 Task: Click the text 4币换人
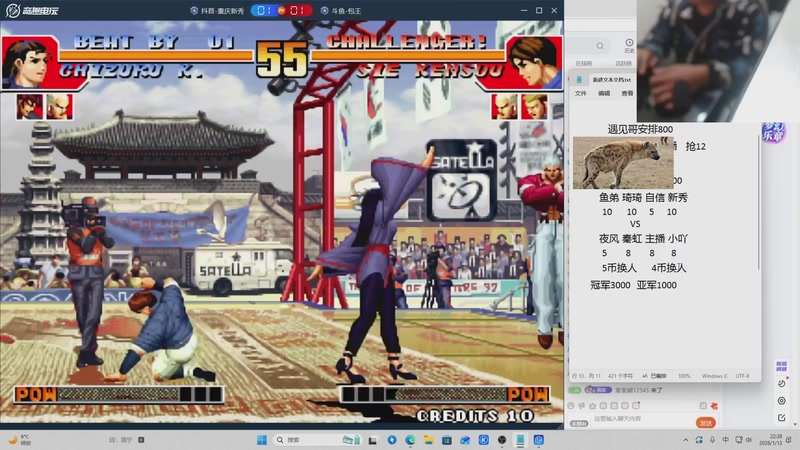click(x=668, y=268)
